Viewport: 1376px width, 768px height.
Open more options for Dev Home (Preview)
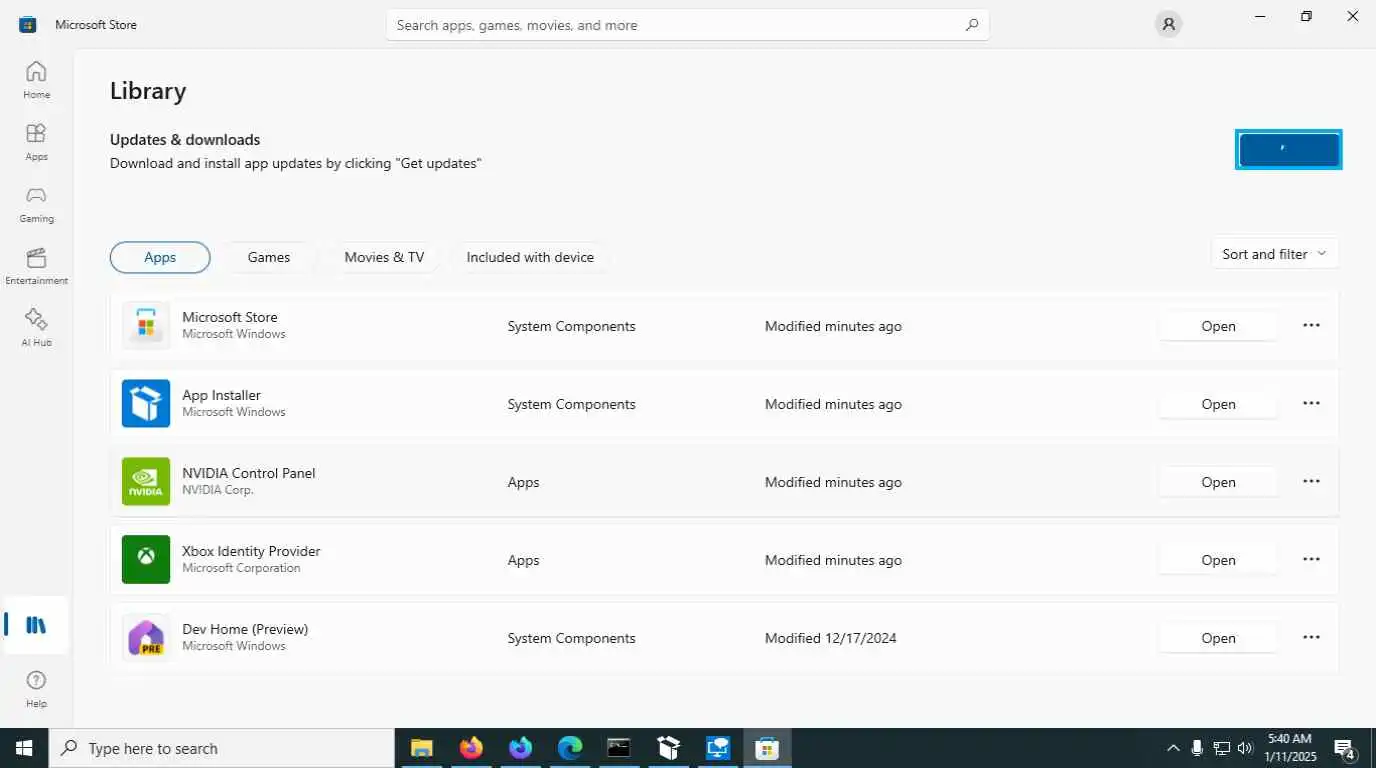pos(1311,637)
